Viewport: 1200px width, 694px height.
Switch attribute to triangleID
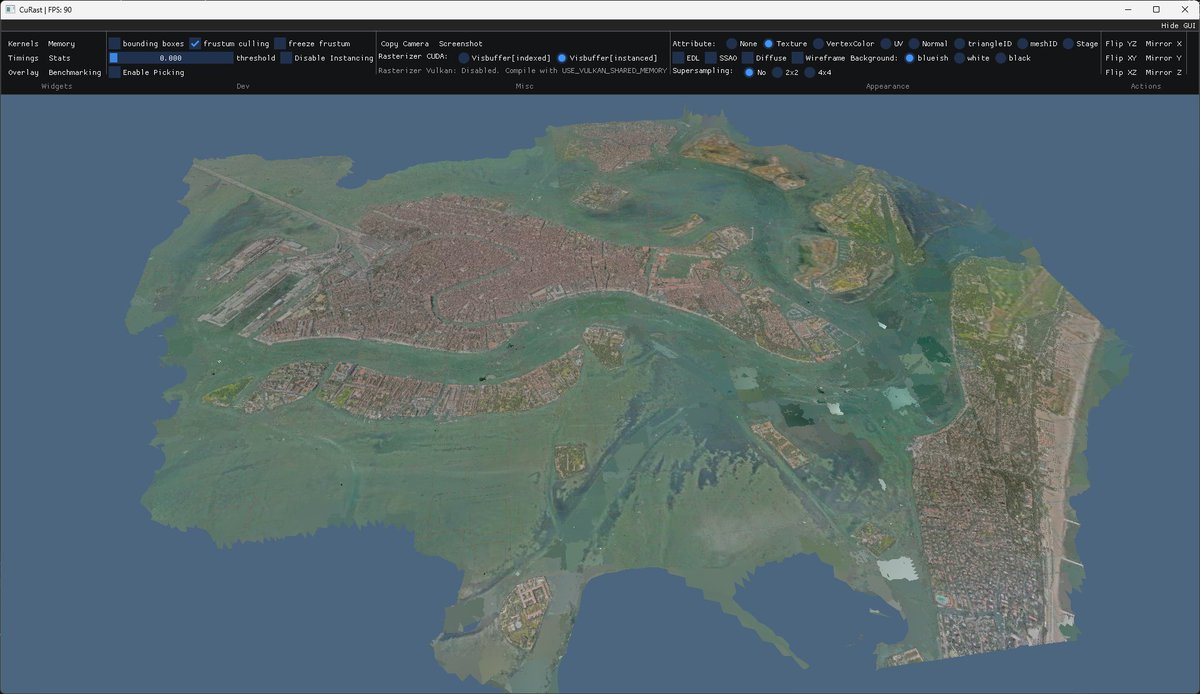[x=961, y=43]
